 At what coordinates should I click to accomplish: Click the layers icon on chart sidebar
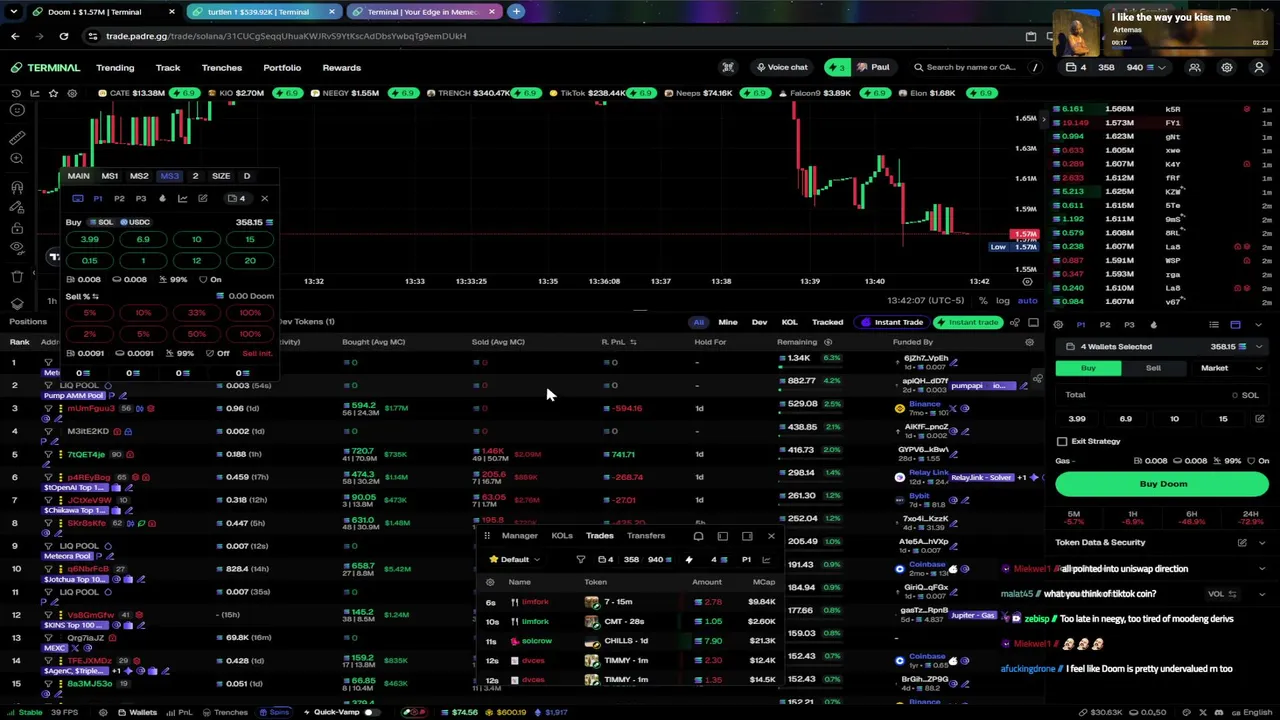(x=17, y=303)
